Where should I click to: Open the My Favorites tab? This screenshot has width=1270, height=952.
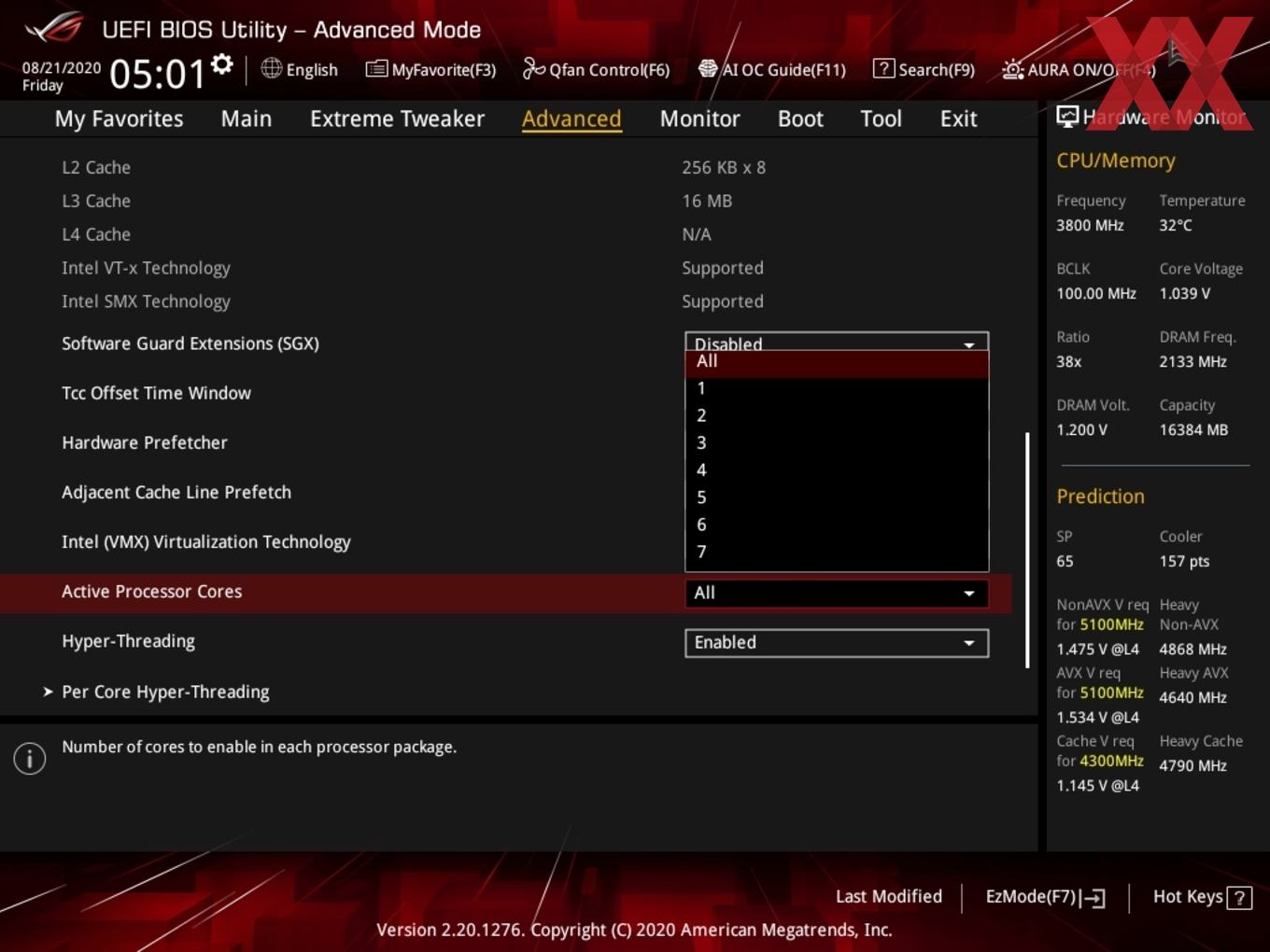[119, 119]
